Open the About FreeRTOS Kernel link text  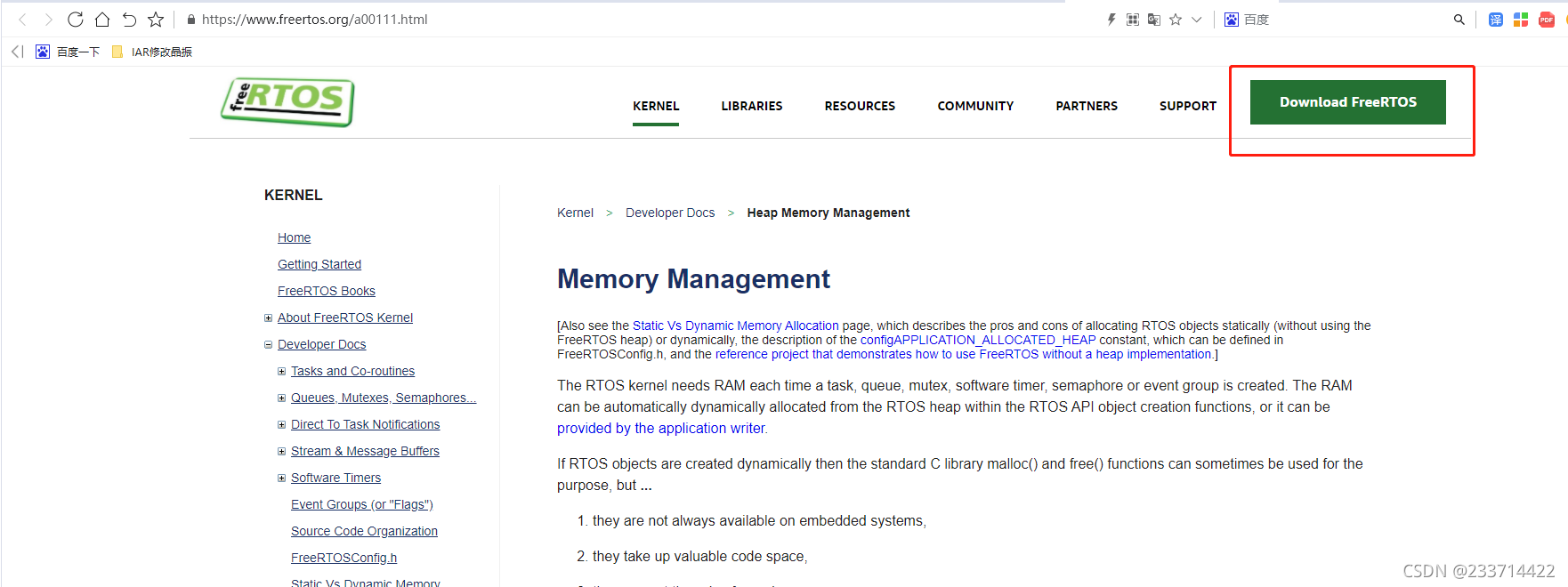pos(345,318)
